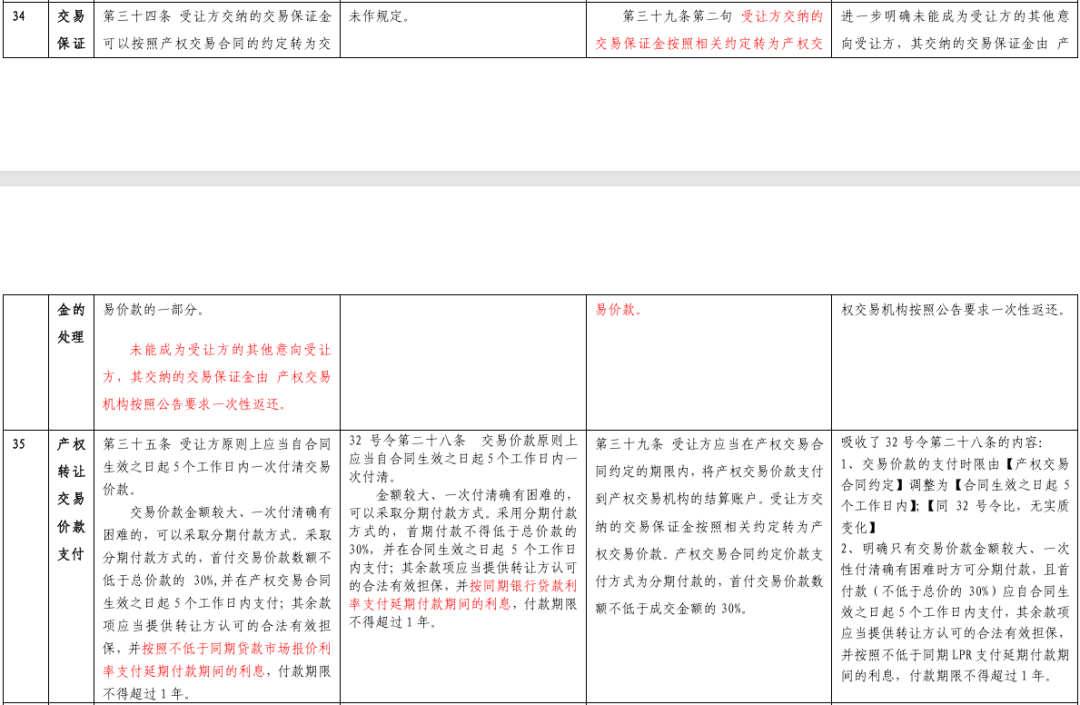Image resolution: width=1080 pixels, height=705 pixels.
Task: Click text 进一步明确未能成为受让方的其他意
Action: point(955,16)
